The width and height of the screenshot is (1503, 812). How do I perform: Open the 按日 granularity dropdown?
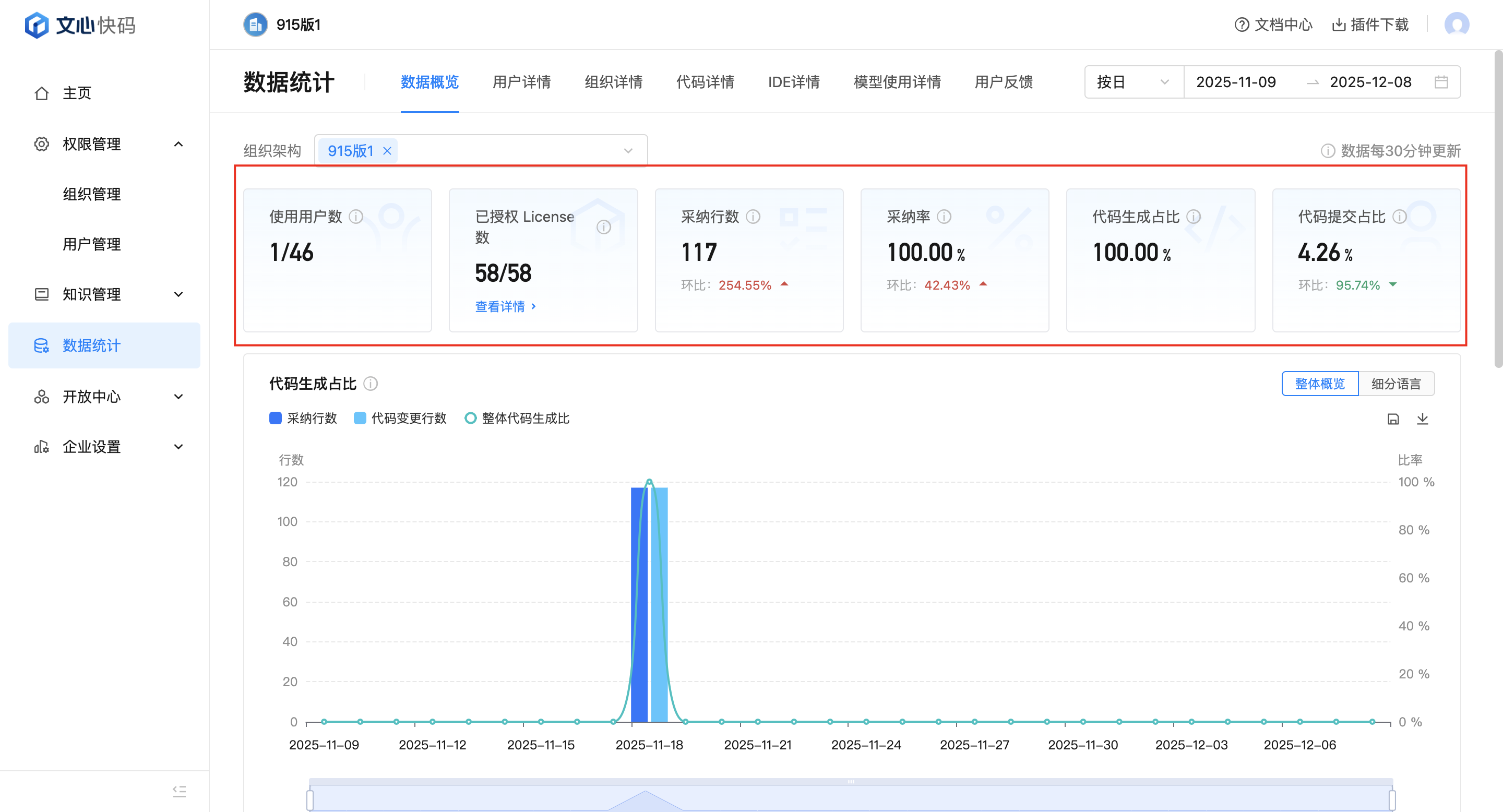[1132, 82]
